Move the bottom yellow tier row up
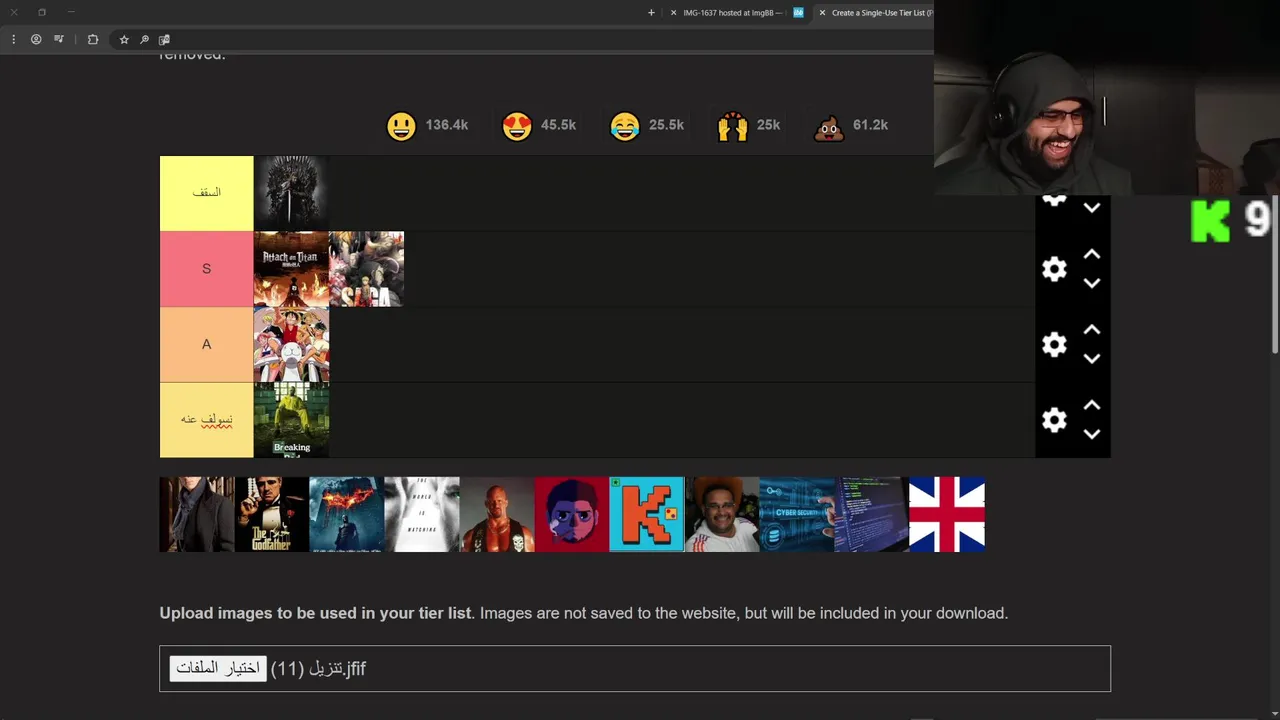 (1092, 405)
